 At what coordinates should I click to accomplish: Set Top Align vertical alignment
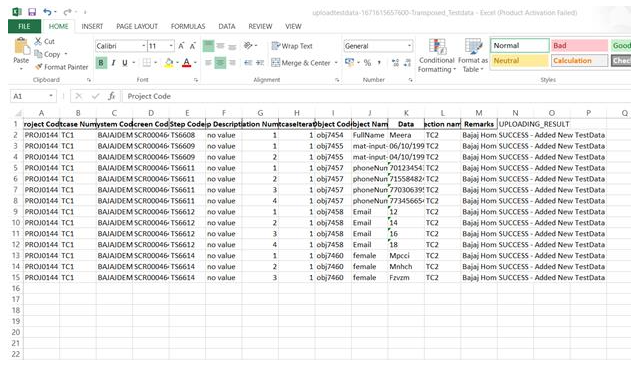pyautogui.click(x=208, y=46)
